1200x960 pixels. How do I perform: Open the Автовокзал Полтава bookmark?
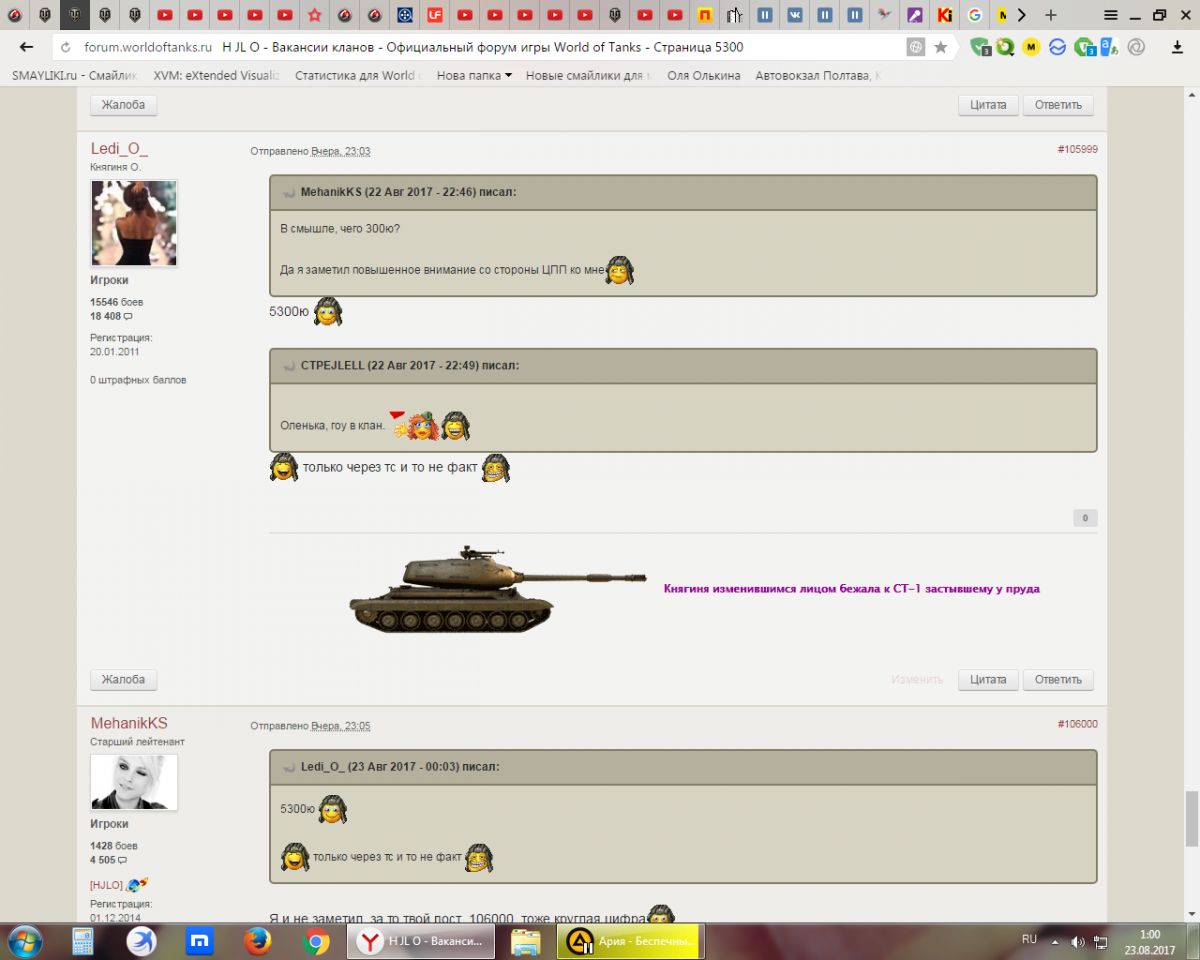tap(819, 75)
